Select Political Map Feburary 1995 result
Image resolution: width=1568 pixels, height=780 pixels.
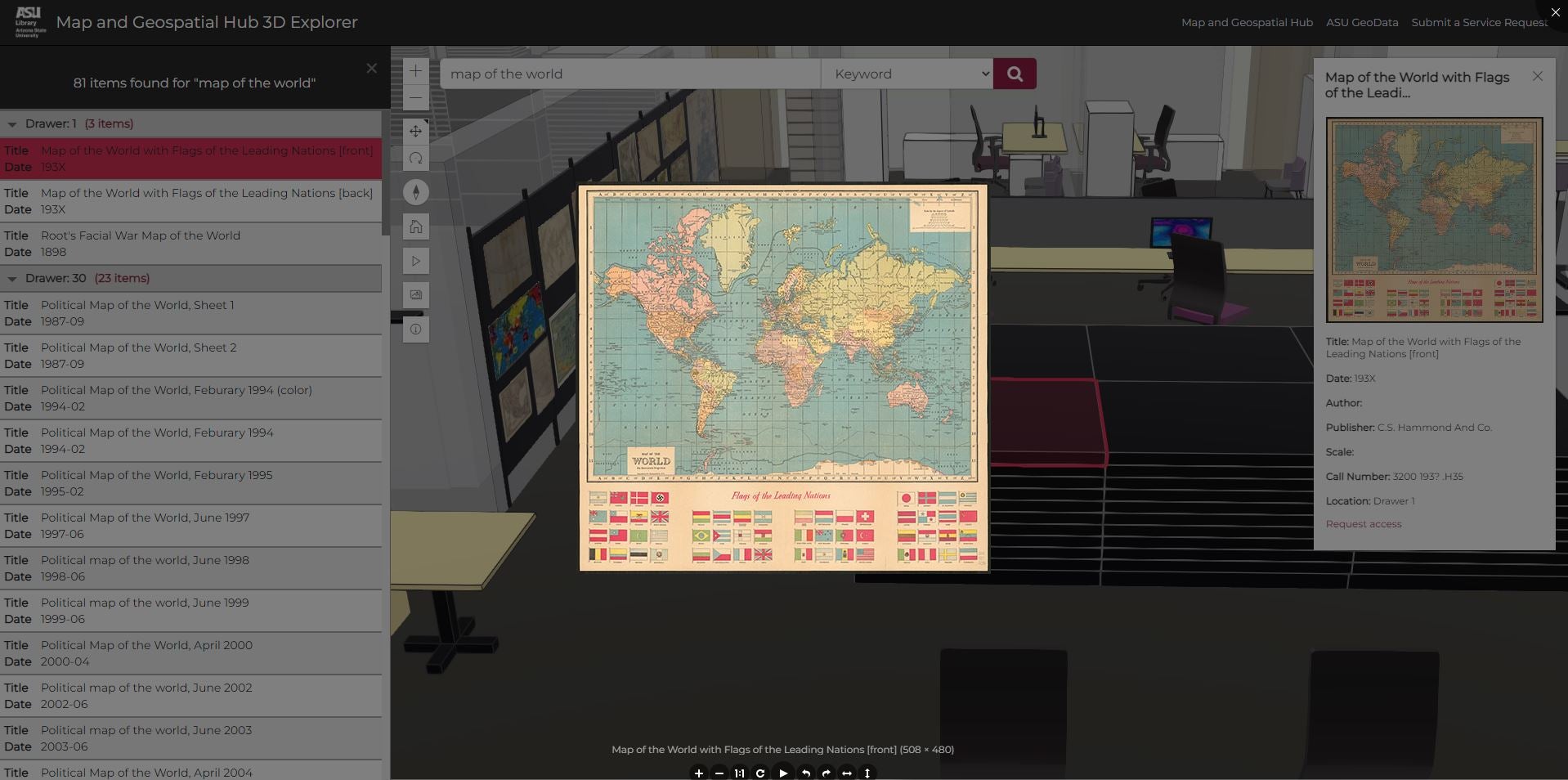pyautogui.click(x=190, y=483)
